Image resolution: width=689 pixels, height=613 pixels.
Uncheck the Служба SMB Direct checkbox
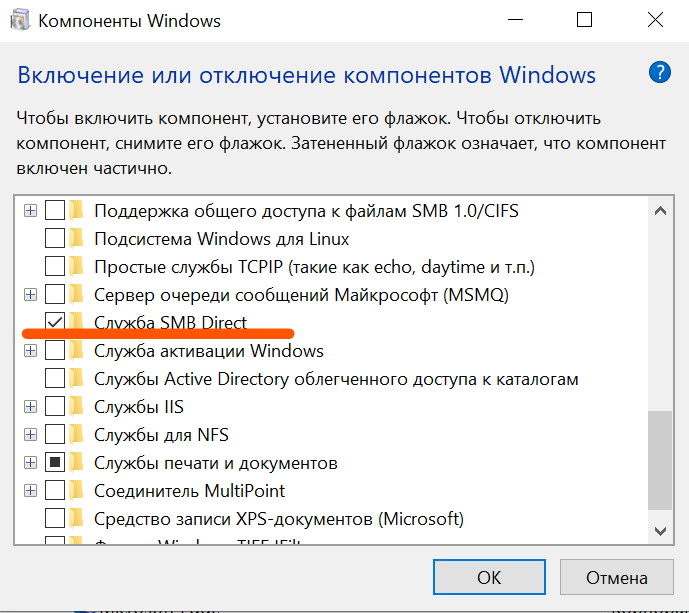(x=55, y=323)
